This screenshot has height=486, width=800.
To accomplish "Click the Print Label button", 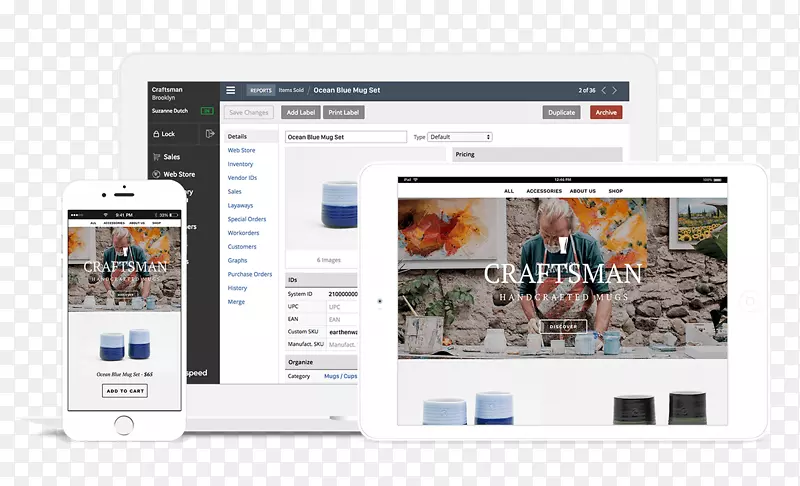I will point(343,112).
